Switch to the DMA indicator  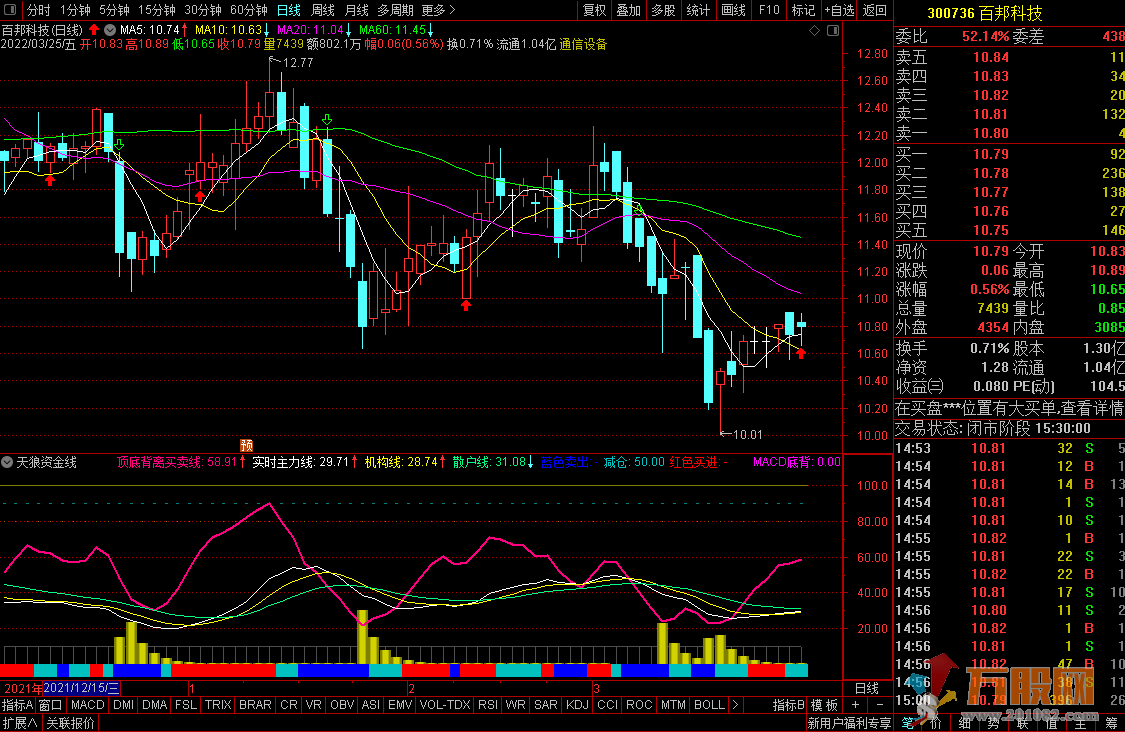(x=154, y=705)
